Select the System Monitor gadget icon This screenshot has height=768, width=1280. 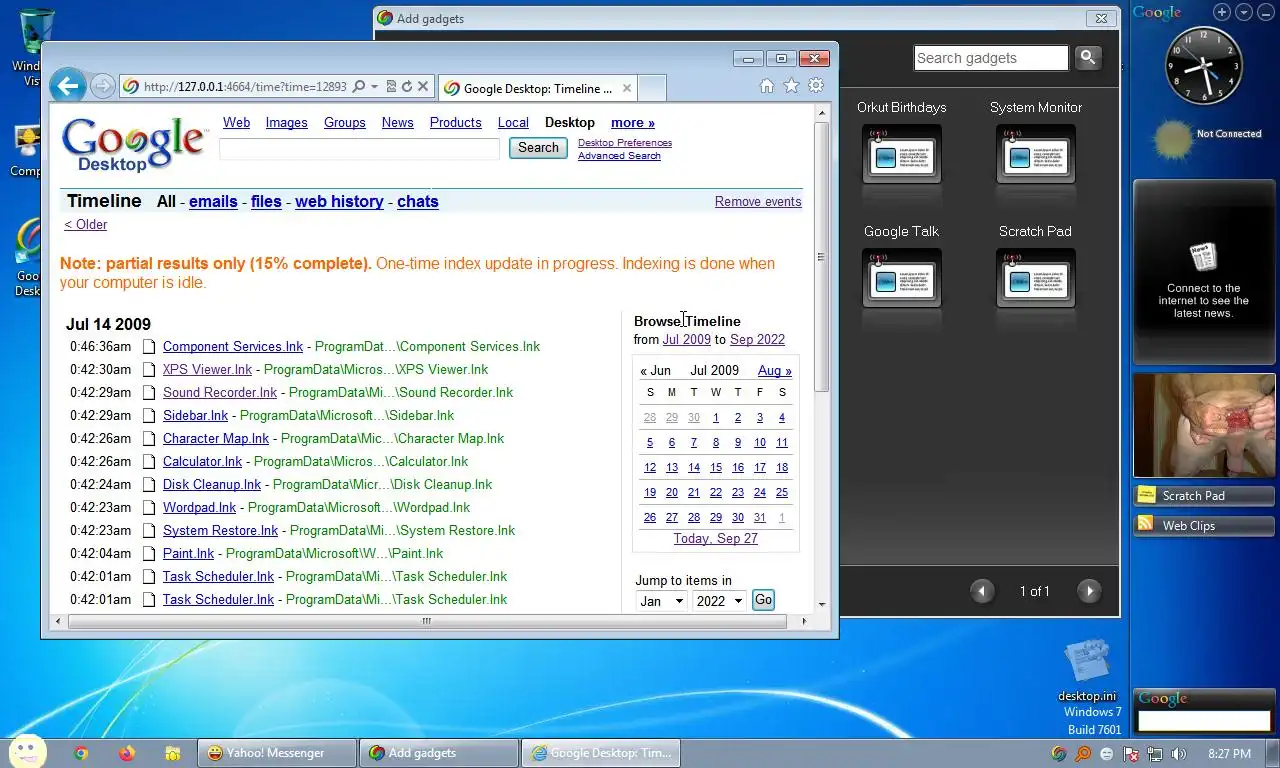click(x=1035, y=154)
